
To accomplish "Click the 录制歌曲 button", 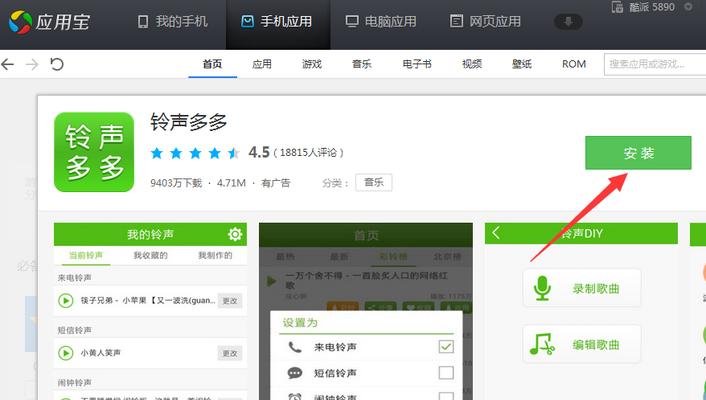I will point(582,288).
